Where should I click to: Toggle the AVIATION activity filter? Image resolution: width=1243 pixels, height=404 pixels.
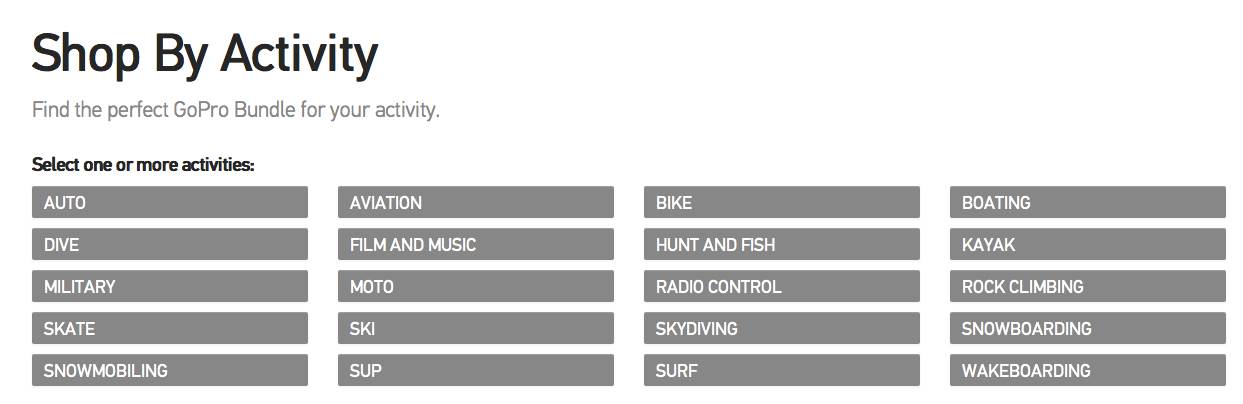475,202
